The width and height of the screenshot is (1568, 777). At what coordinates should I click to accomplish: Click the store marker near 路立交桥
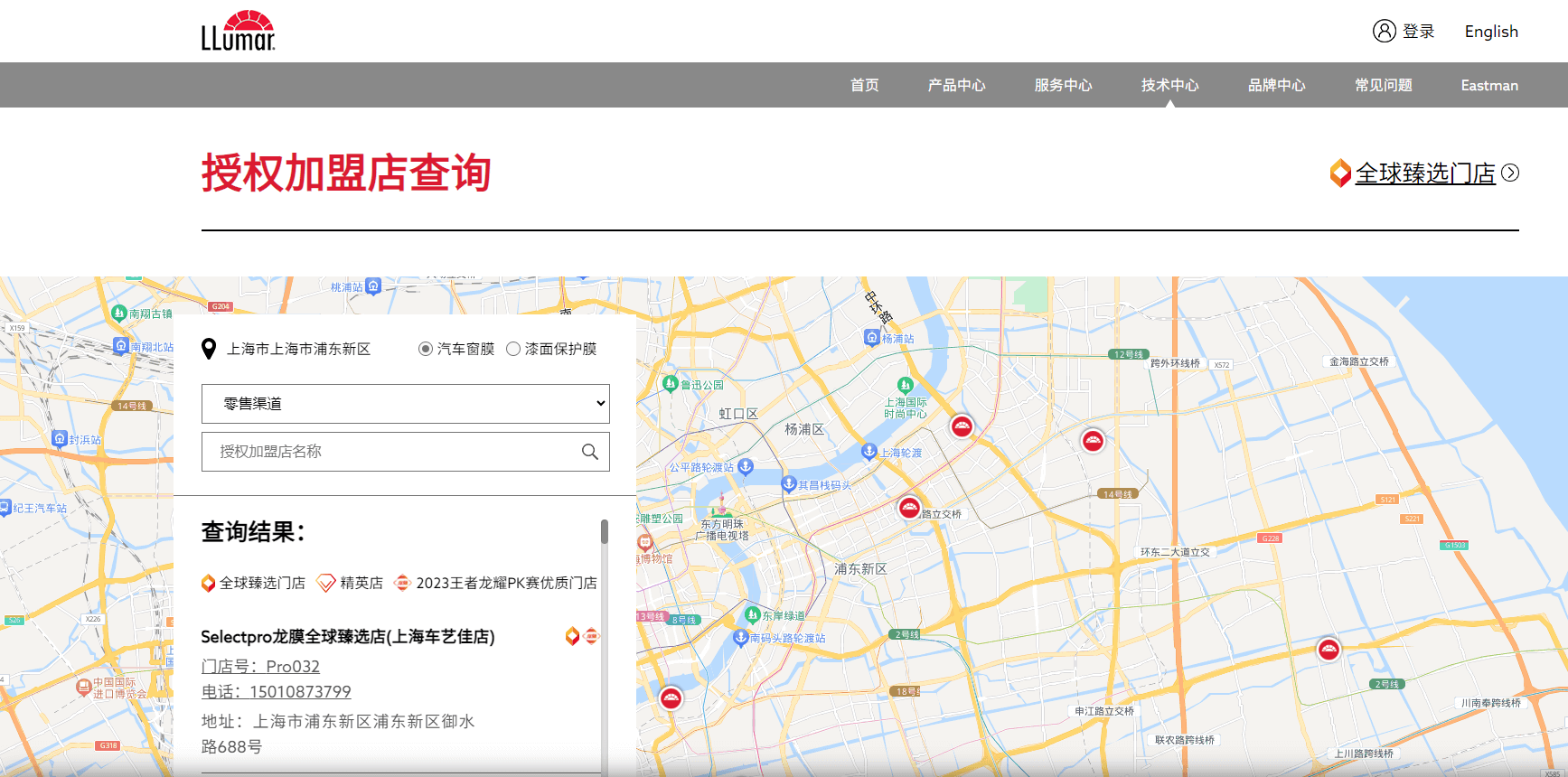pos(909,508)
